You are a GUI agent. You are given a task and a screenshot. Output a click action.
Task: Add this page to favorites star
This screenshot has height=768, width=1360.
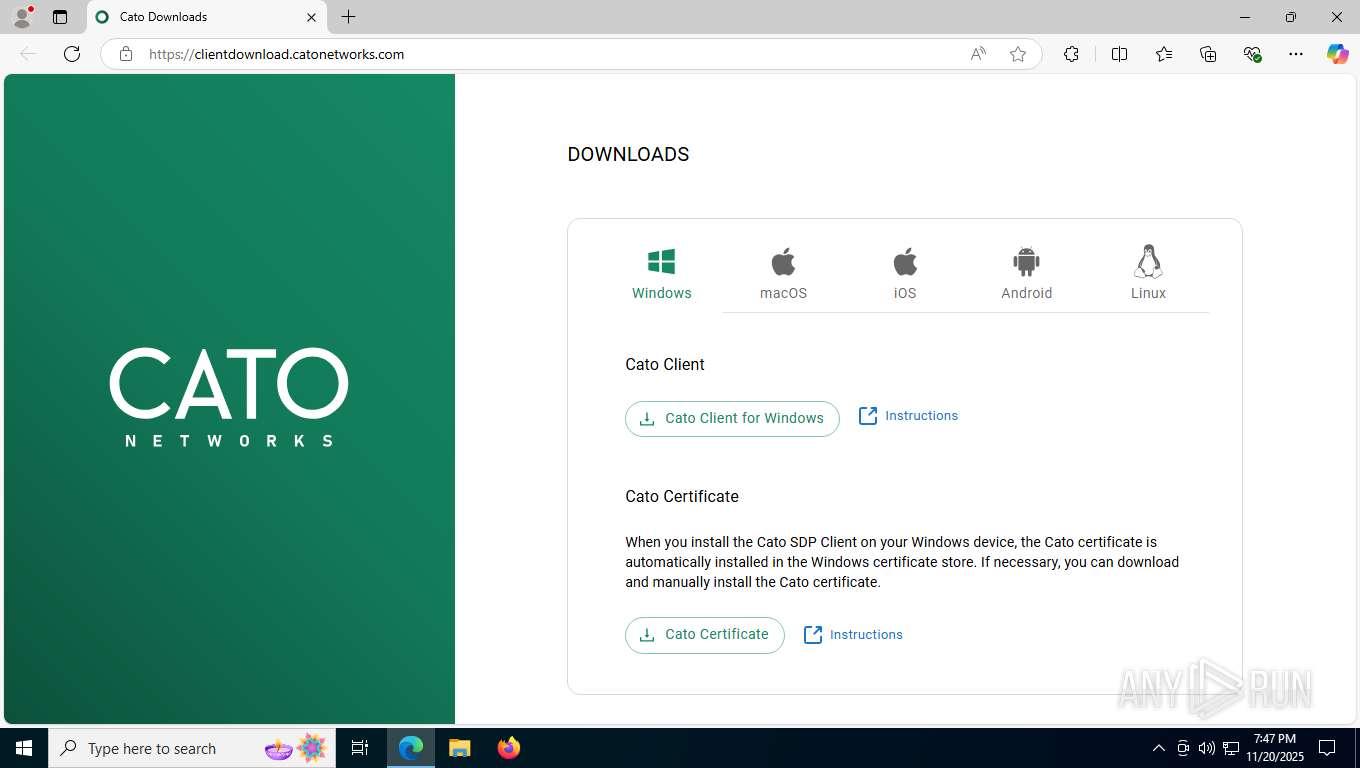[1018, 54]
